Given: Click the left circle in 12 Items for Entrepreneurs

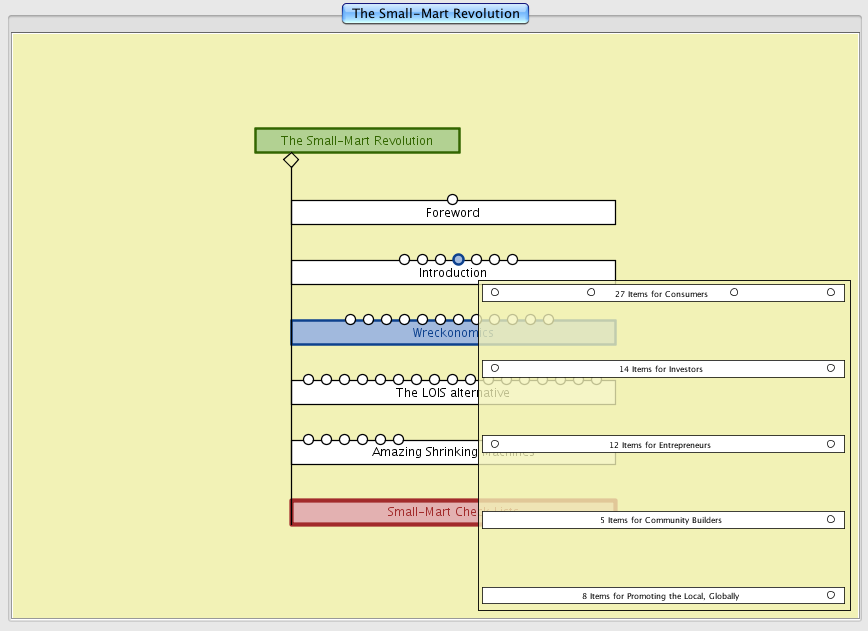Looking at the screenshot, I should point(495,444).
